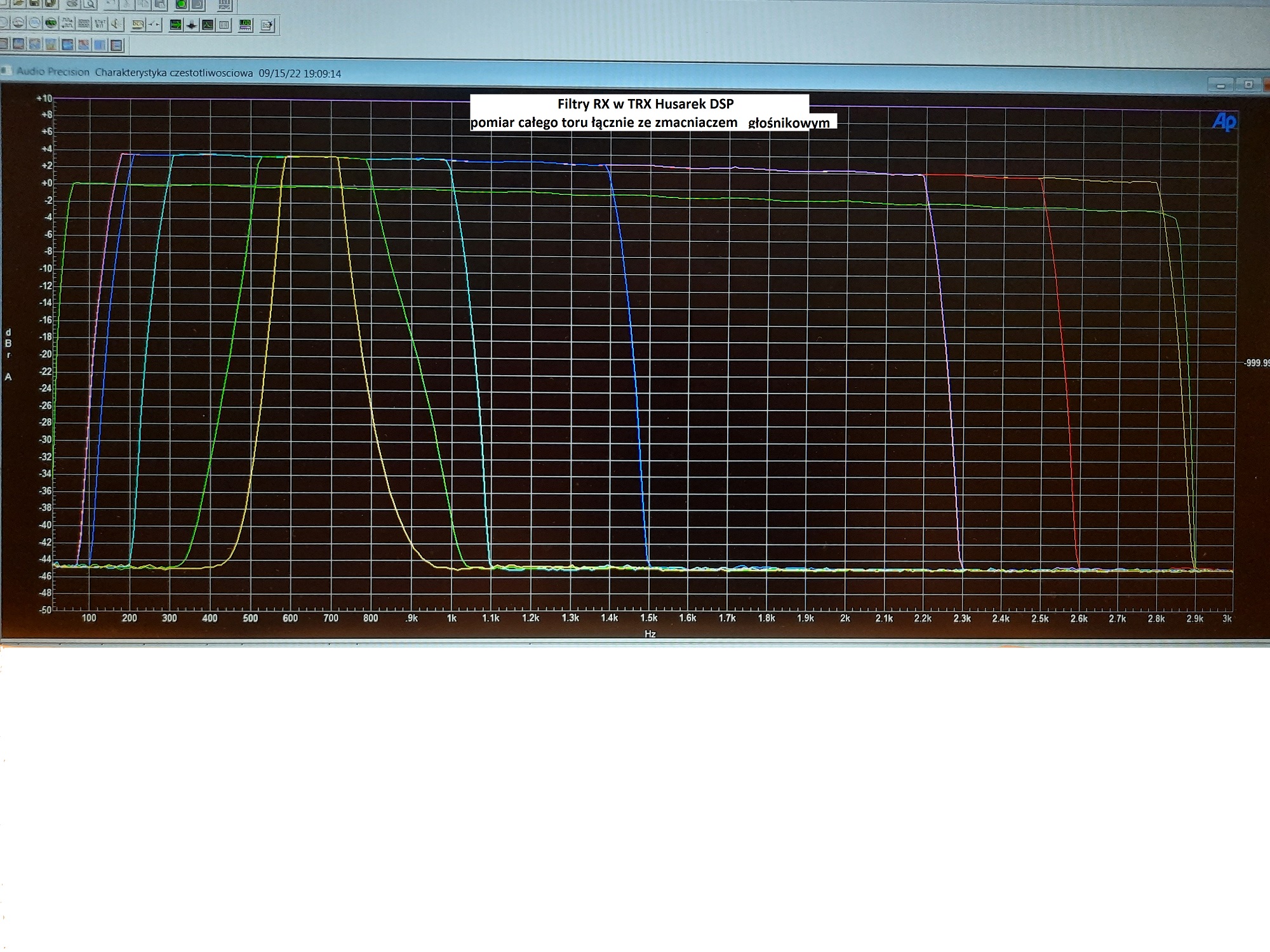
Task: Restore the graph window with restore button
Action: pos(1248,84)
